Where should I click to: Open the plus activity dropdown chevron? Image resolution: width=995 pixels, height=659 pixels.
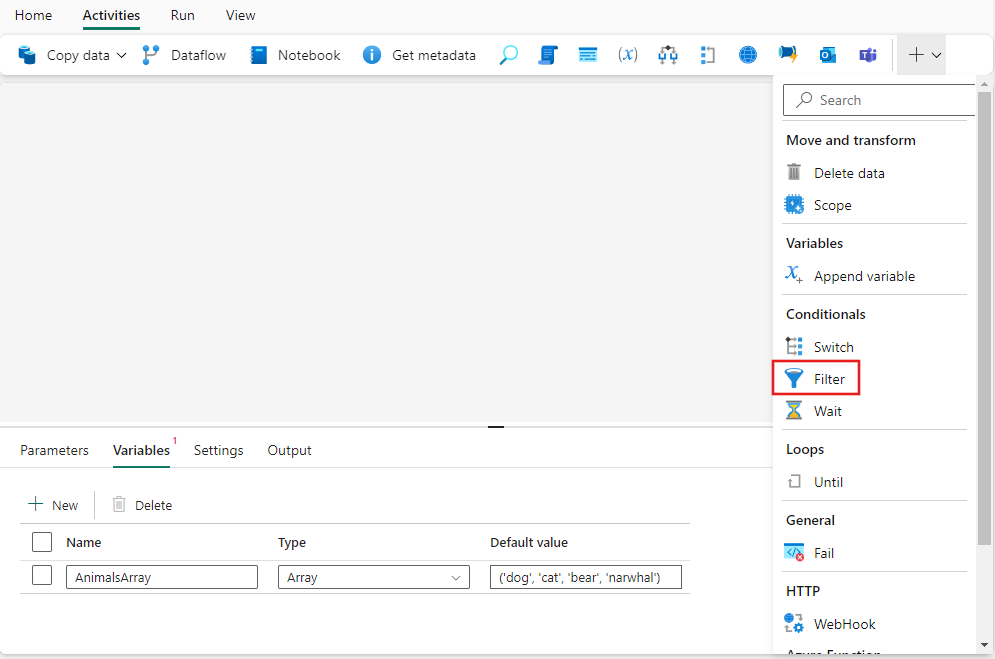[x=934, y=55]
